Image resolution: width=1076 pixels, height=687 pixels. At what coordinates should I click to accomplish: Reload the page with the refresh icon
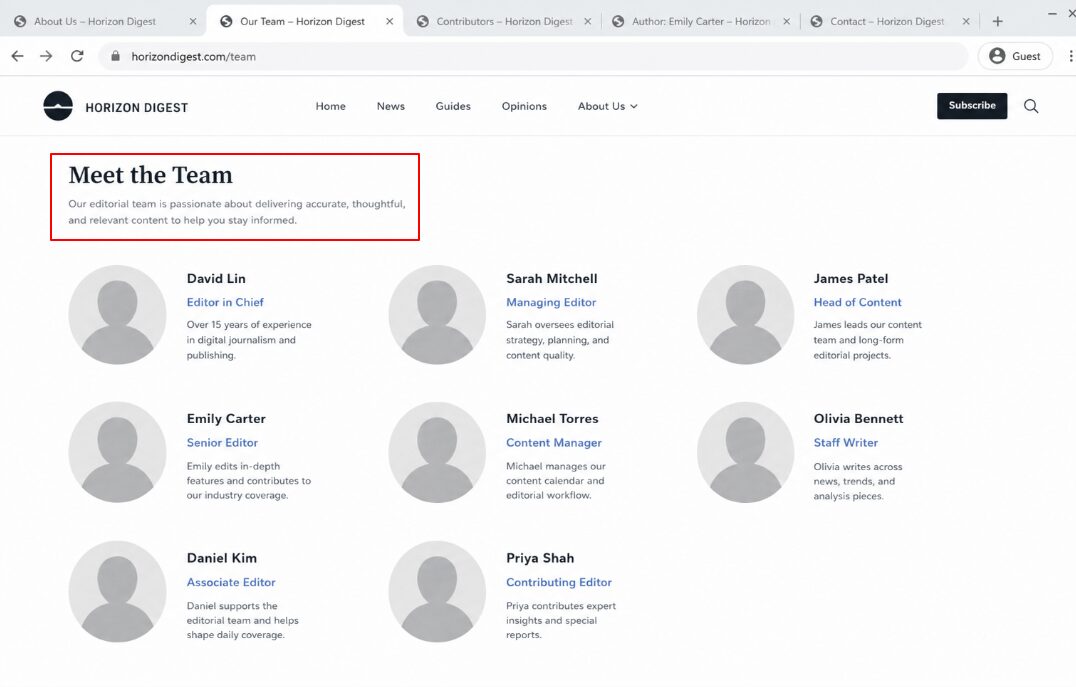77,56
